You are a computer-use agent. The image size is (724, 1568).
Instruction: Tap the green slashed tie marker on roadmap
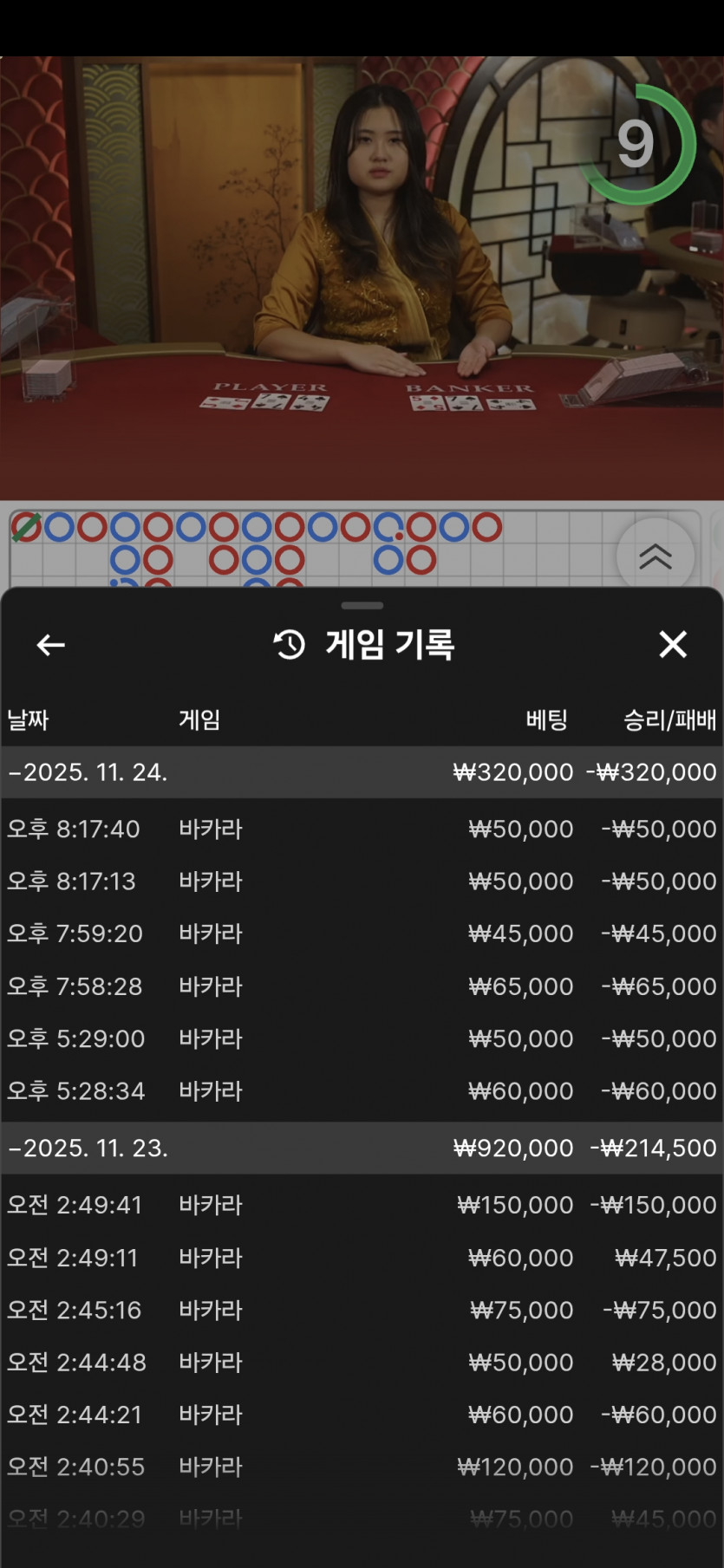(26, 527)
